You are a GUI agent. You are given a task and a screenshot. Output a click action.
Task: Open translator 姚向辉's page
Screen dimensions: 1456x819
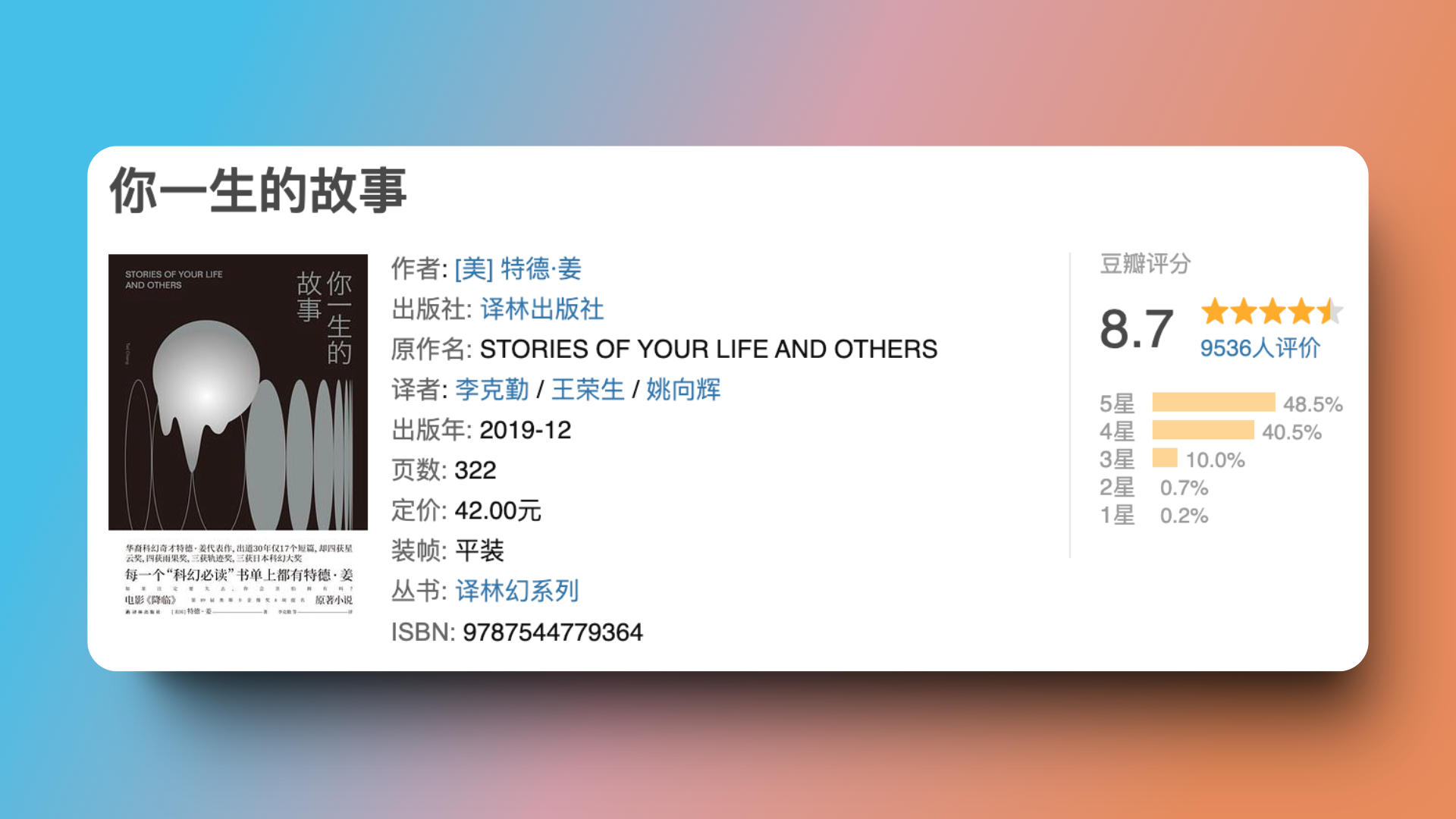(x=682, y=389)
